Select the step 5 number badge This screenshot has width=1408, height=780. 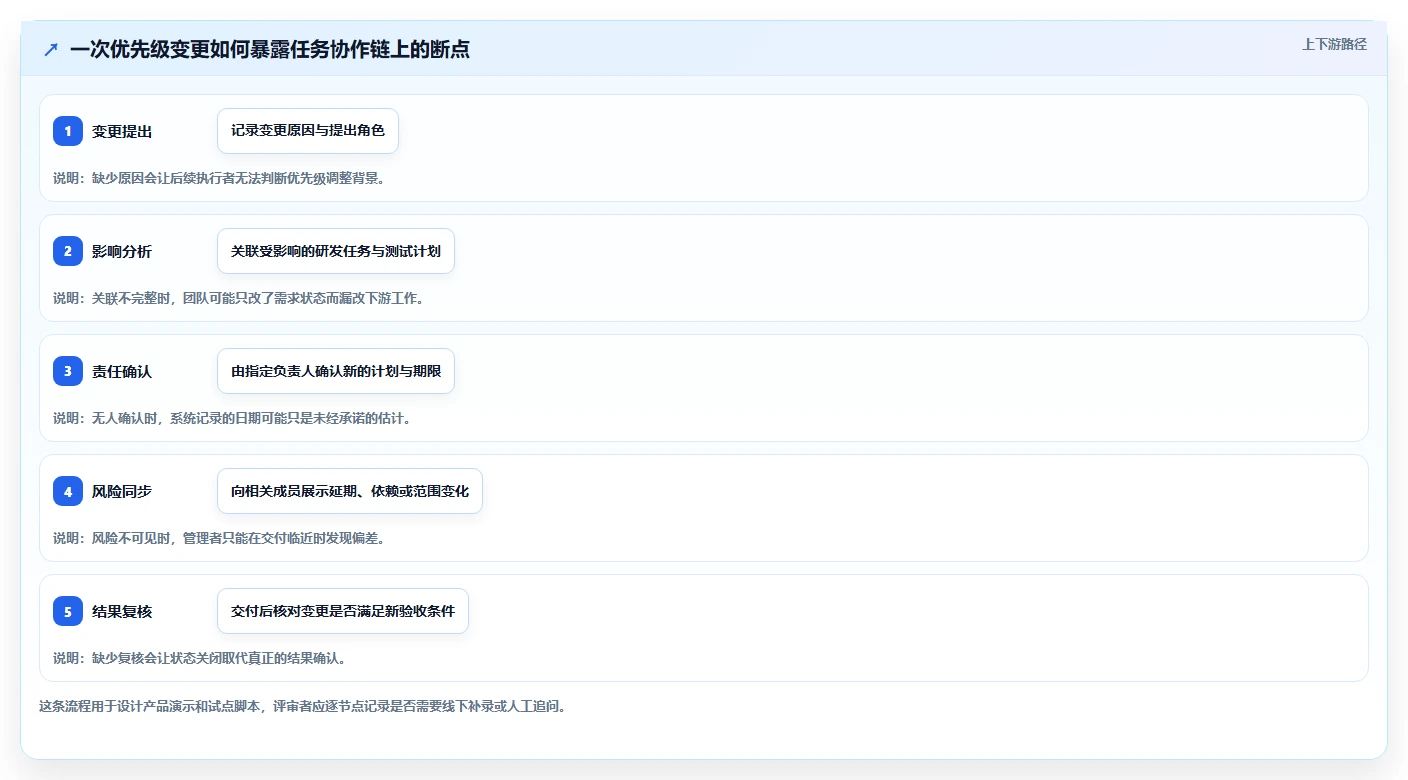68,611
